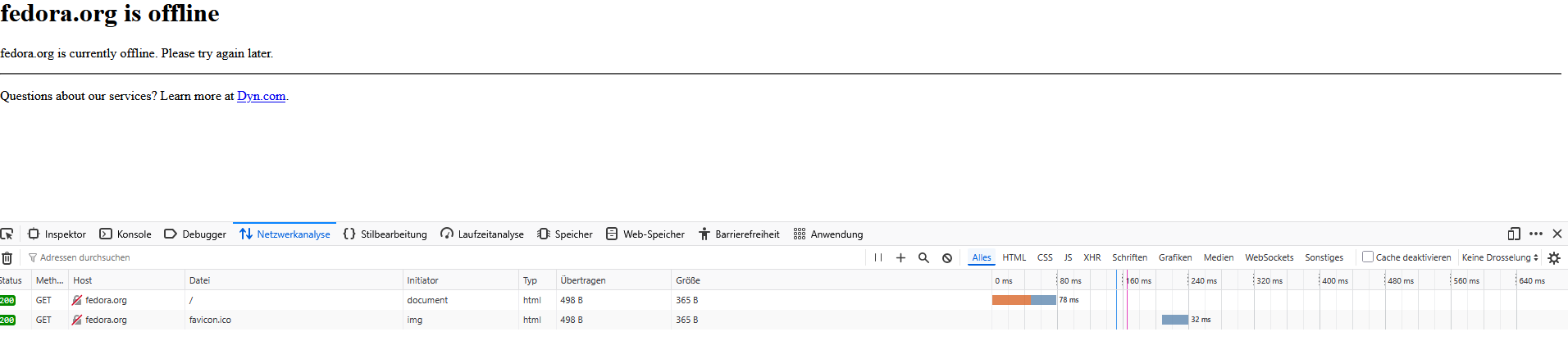Click insecure lock icon on document row
1568x341 pixels.
tap(77, 300)
